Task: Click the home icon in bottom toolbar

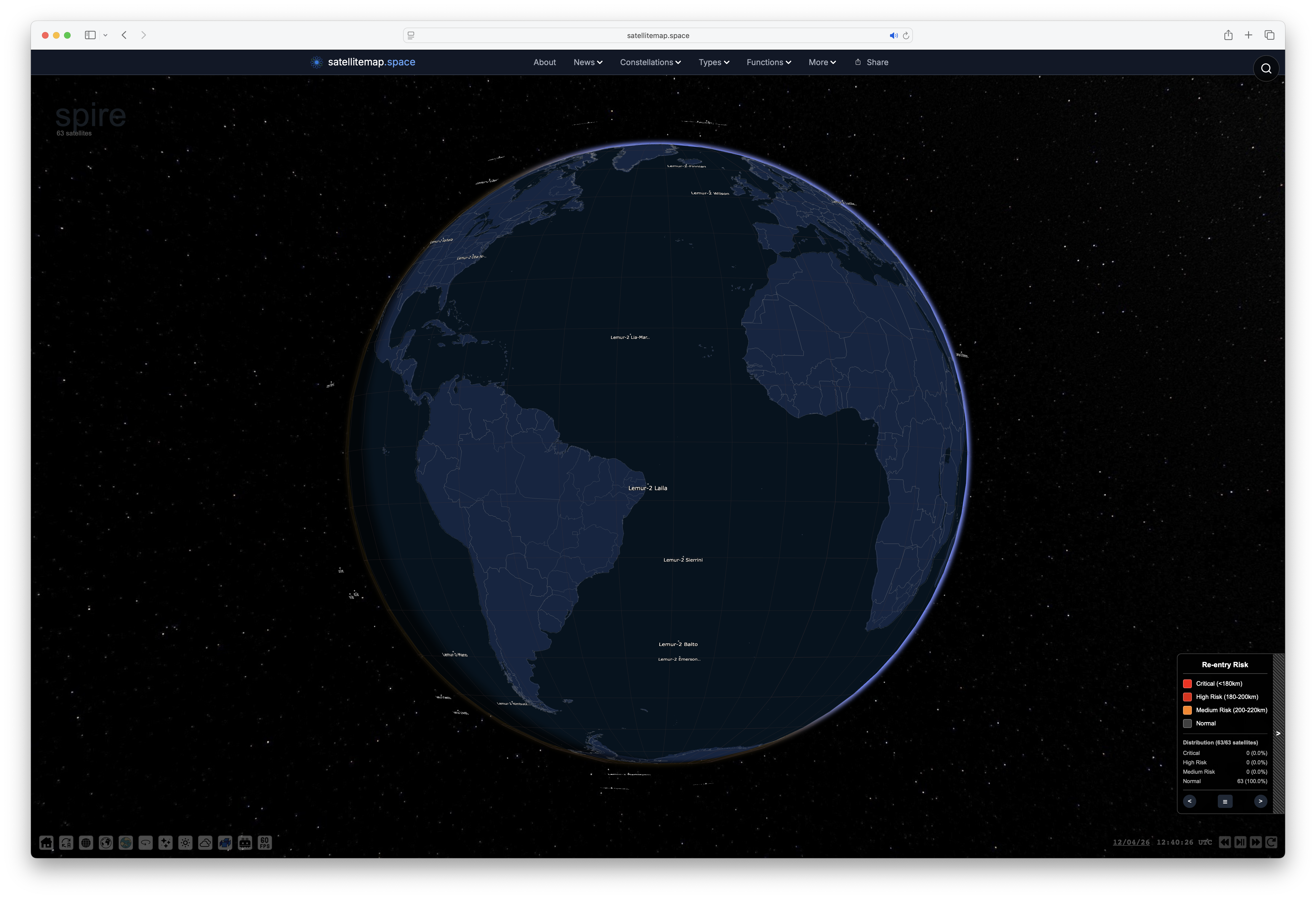Action: click(x=46, y=843)
